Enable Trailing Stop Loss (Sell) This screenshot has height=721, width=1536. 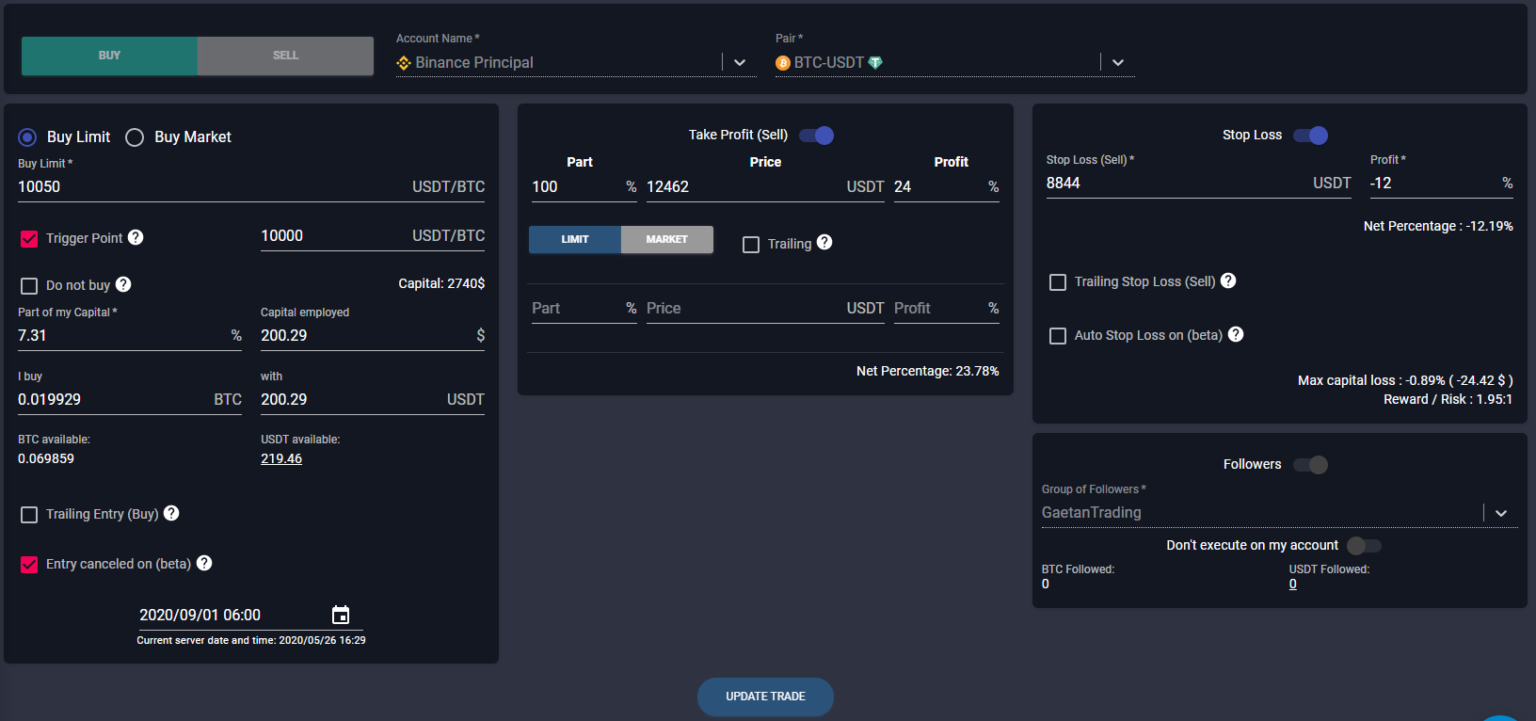(1058, 282)
